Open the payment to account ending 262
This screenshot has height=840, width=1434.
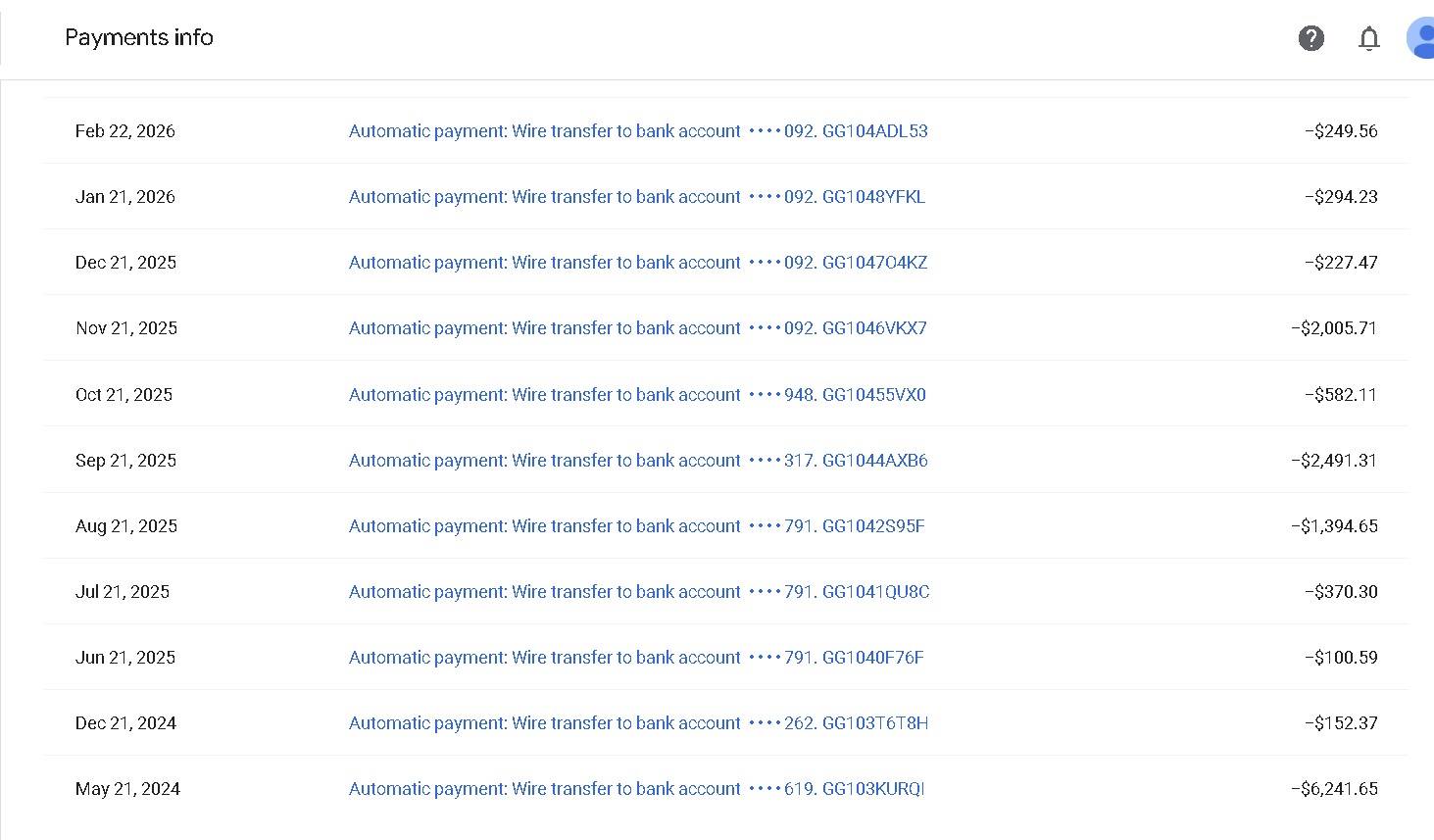637,723
